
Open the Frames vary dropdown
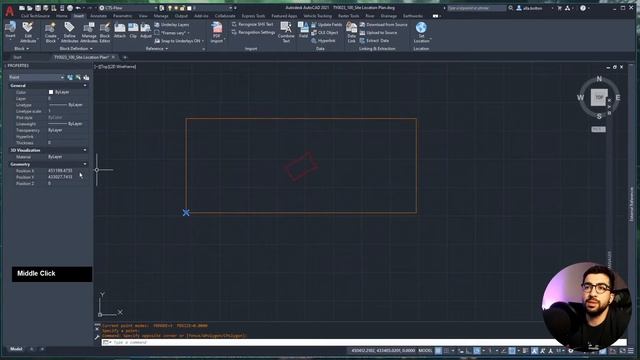pyautogui.click(x=174, y=33)
